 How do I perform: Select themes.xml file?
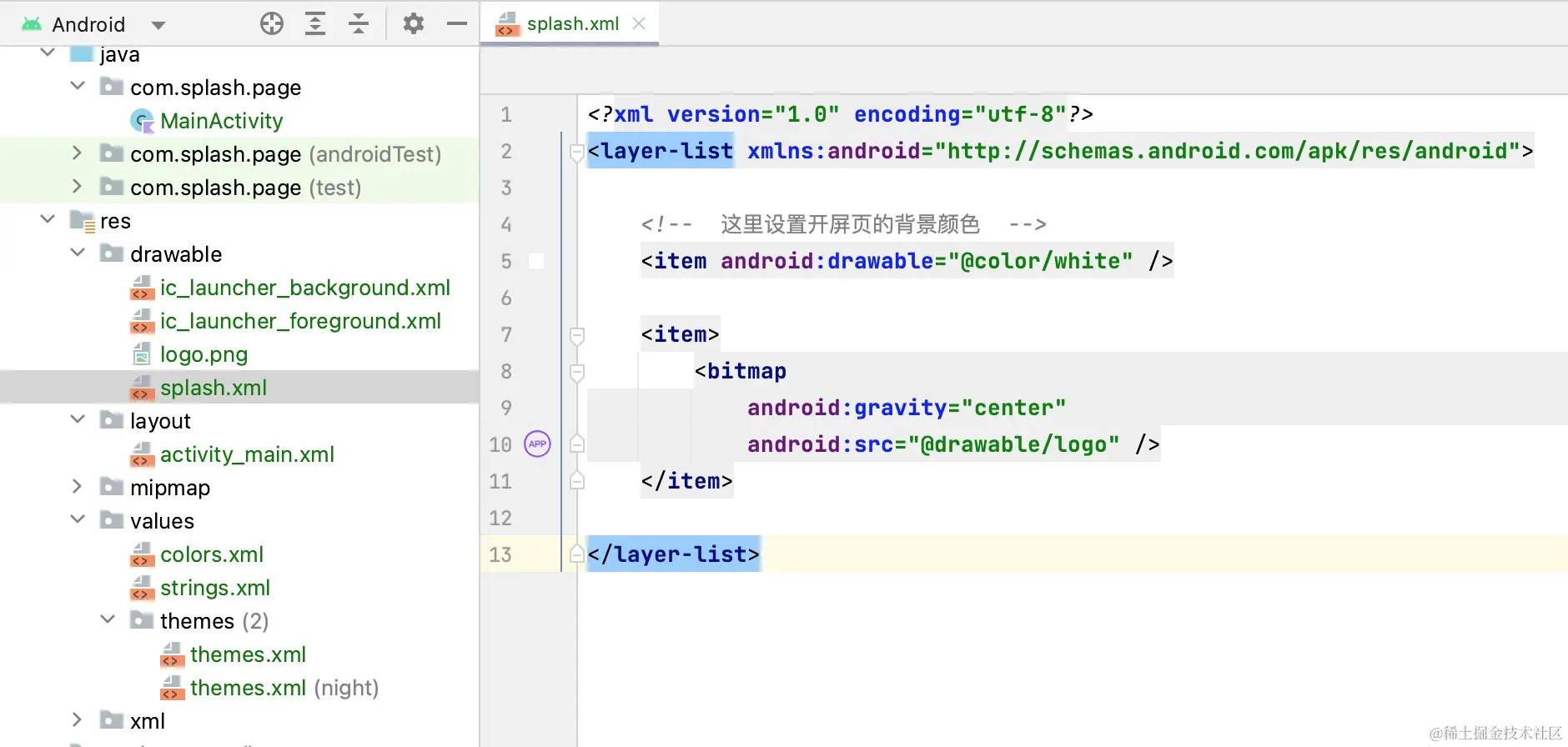click(x=248, y=654)
